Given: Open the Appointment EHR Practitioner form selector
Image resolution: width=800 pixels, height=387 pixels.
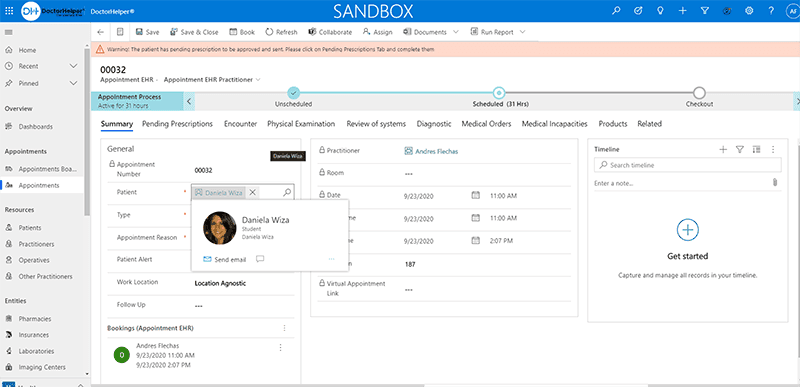Looking at the screenshot, I should point(212,80).
